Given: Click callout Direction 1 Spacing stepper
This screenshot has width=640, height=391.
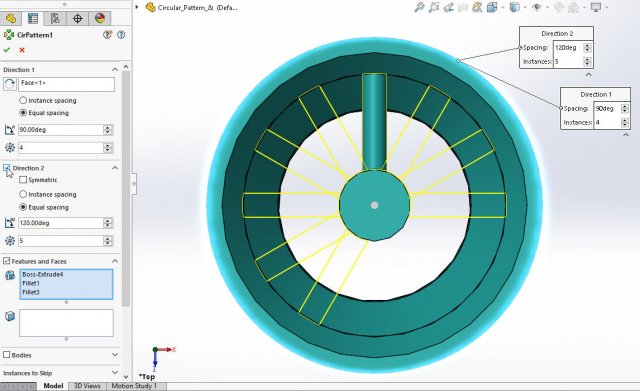Looking at the screenshot, I should [x=624, y=109].
